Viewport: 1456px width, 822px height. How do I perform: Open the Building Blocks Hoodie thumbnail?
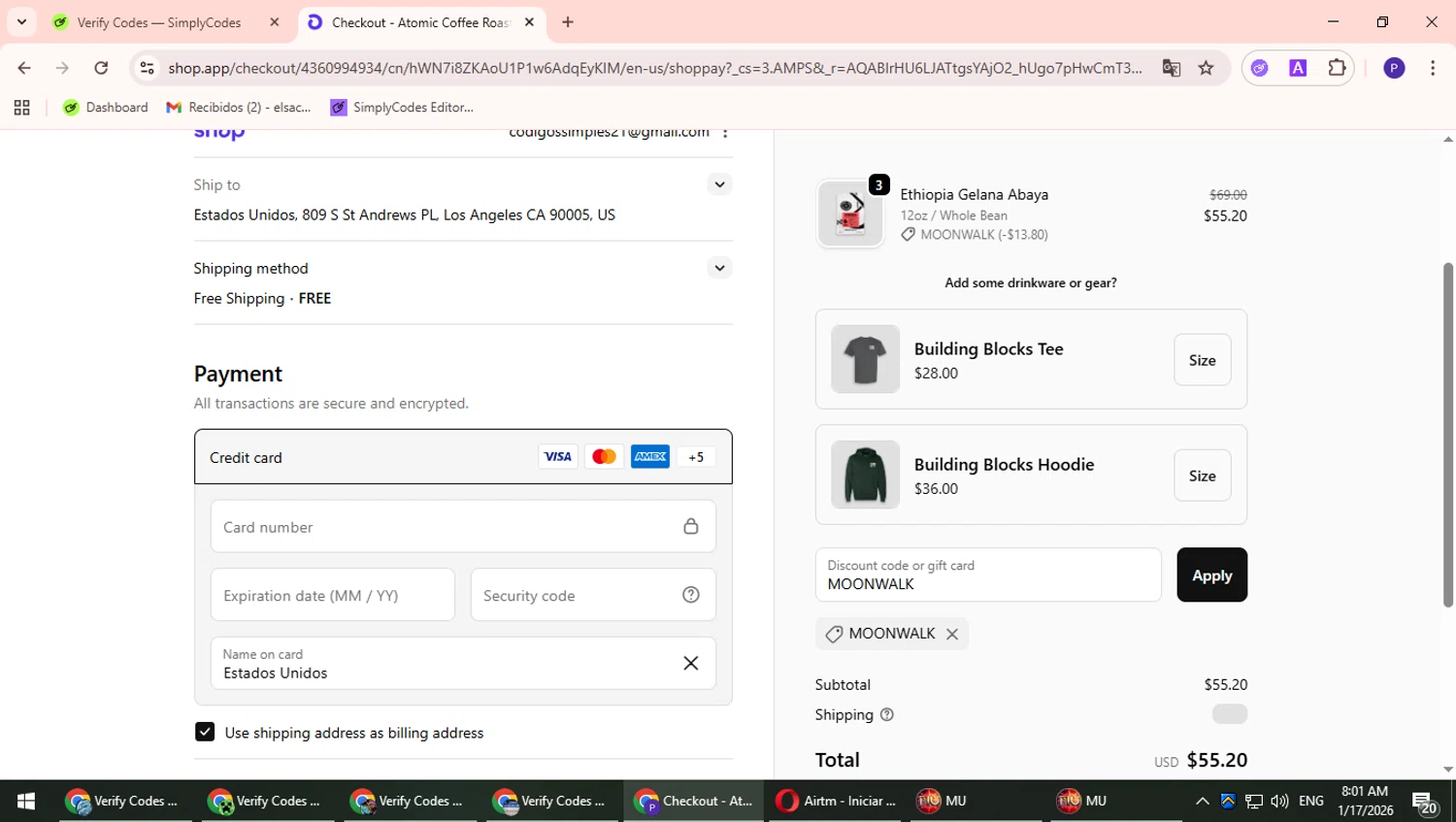pyautogui.click(x=865, y=475)
